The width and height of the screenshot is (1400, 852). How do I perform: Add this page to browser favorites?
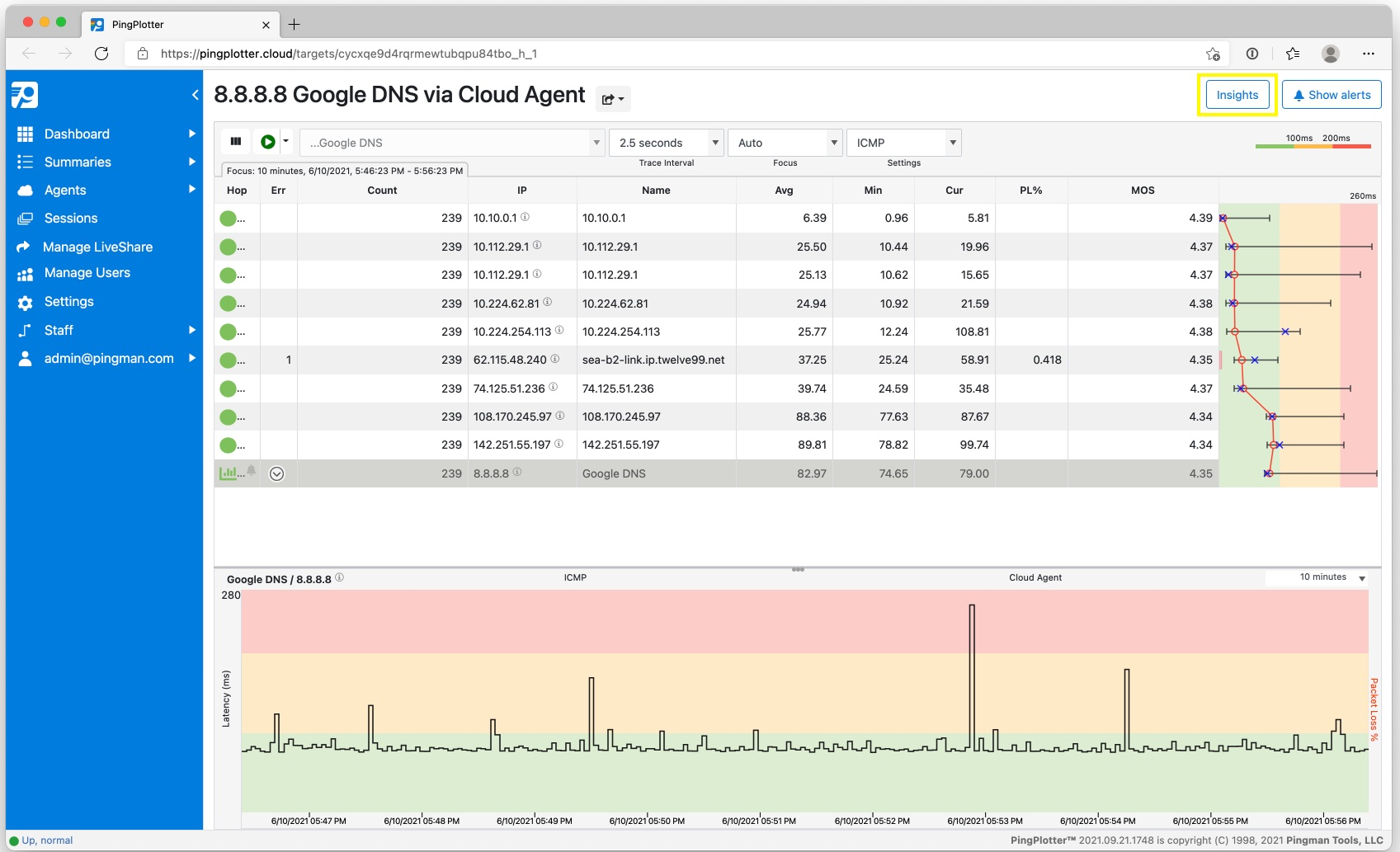pyautogui.click(x=1213, y=54)
